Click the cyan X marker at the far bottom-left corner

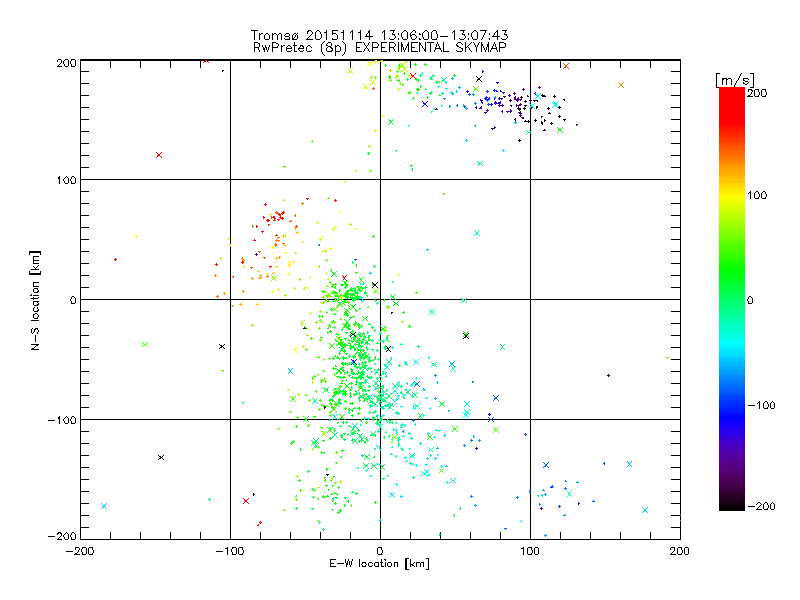[104, 506]
